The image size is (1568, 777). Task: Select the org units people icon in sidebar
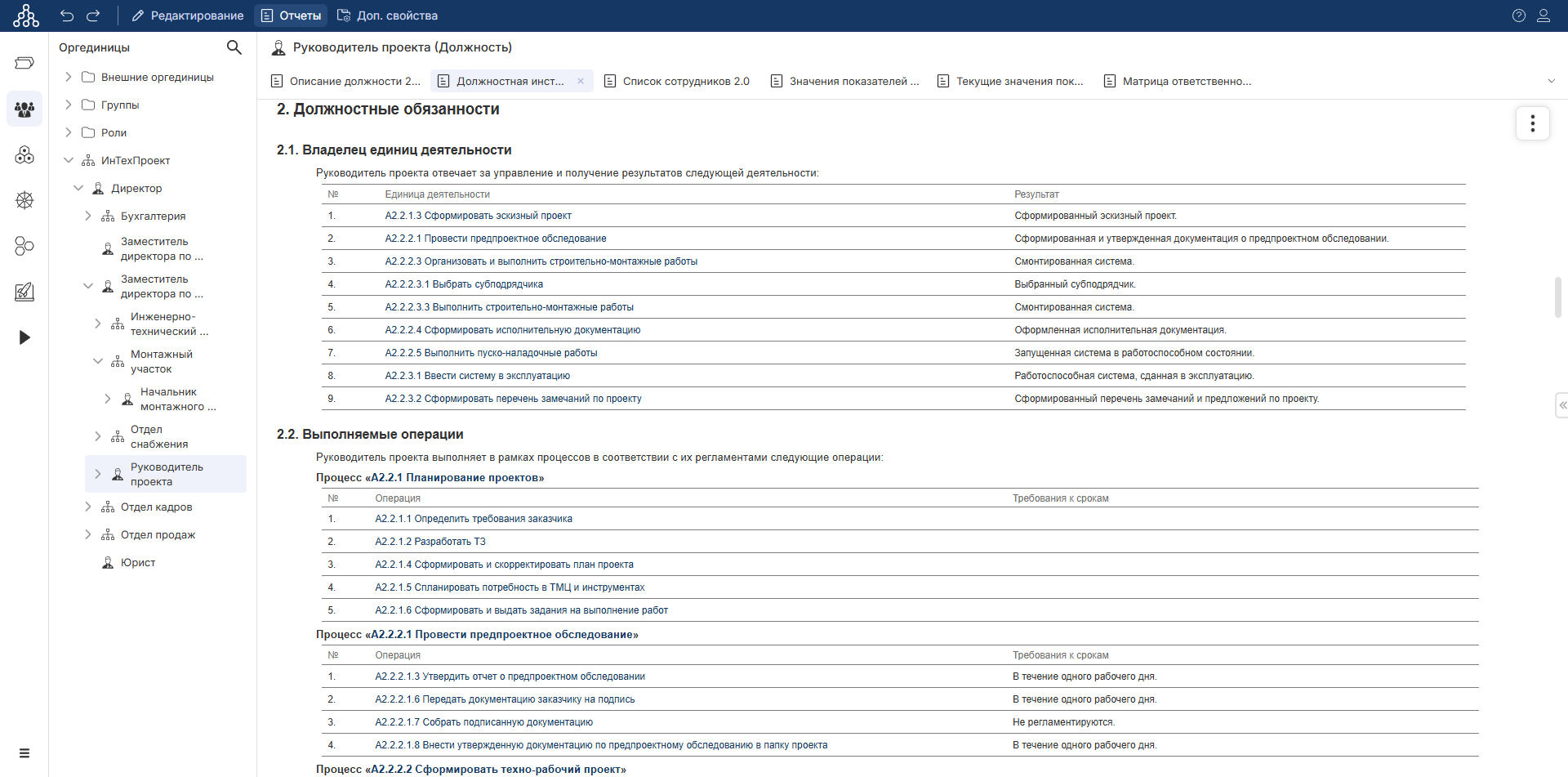(x=24, y=109)
